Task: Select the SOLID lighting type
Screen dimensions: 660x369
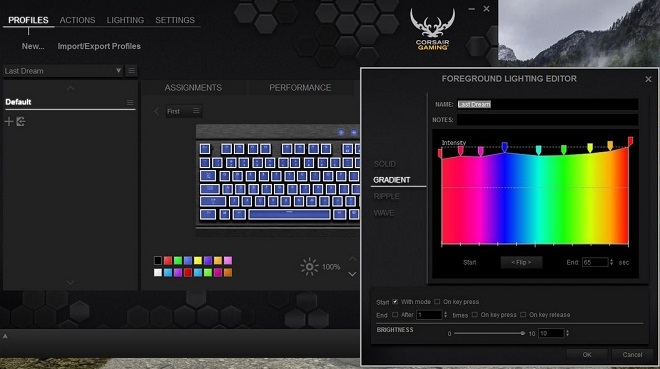Action: pos(385,164)
